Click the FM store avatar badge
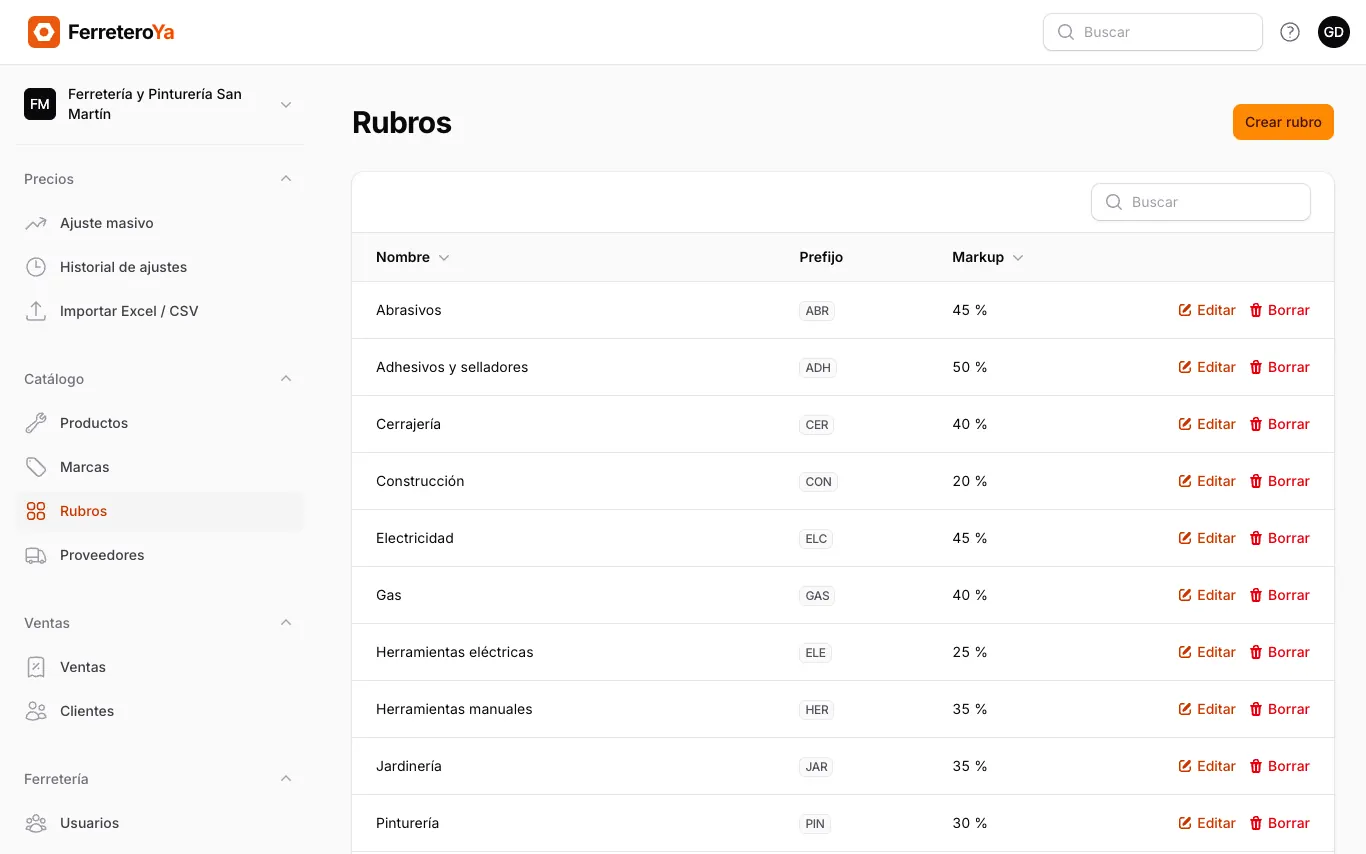This screenshot has height=854, width=1366. click(x=40, y=104)
